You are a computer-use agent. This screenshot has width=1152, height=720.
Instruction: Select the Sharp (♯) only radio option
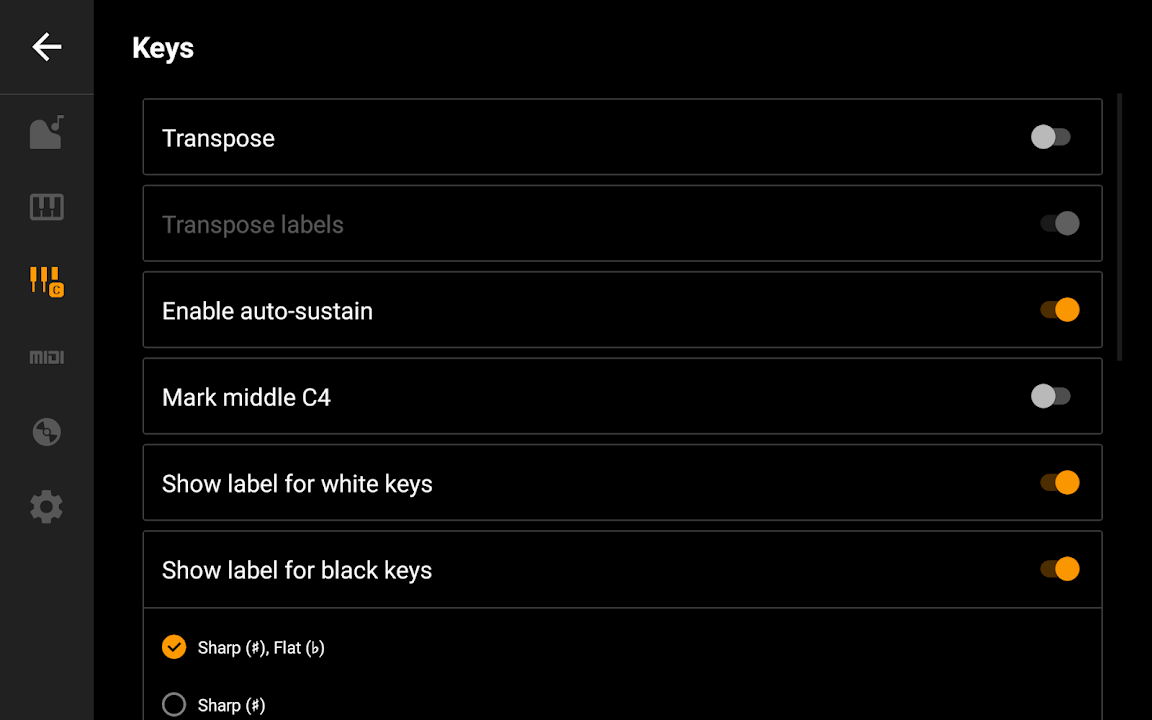click(174, 705)
